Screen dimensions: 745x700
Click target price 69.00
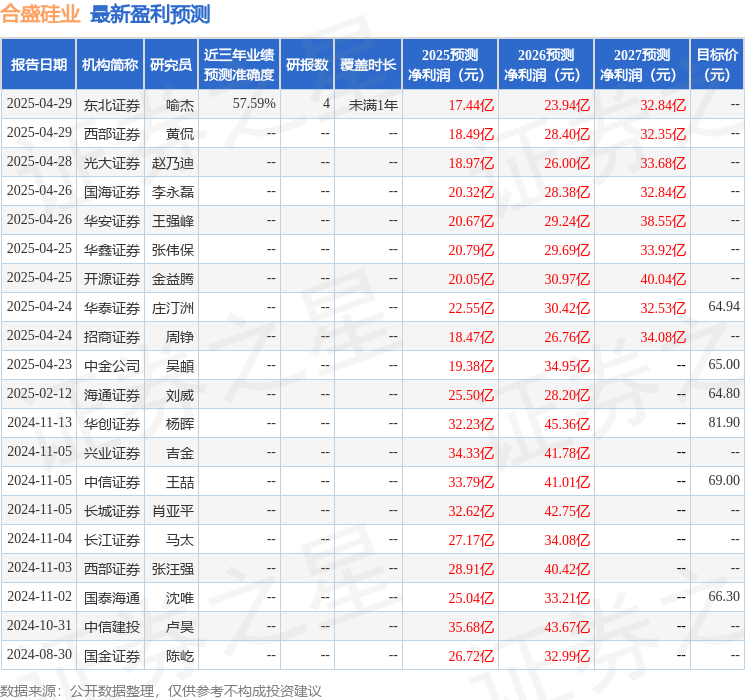(724, 480)
